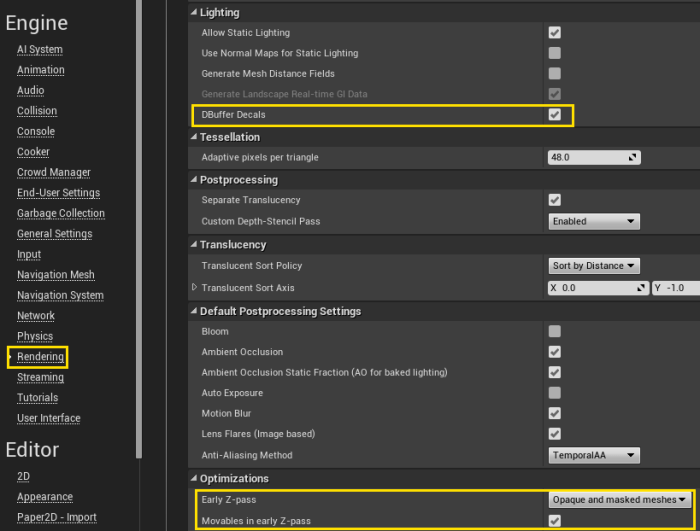The height and width of the screenshot is (531, 700).
Task: Open Paper2D - Import editor settings
Action: (55, 517)
